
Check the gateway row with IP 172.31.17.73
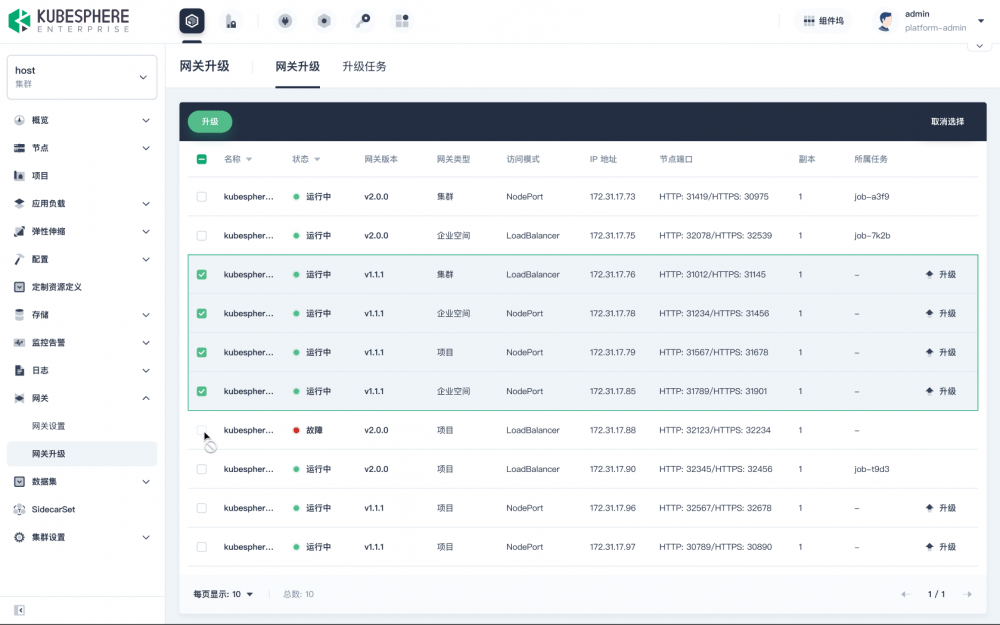pyautogui.click(x=202, y=197)
